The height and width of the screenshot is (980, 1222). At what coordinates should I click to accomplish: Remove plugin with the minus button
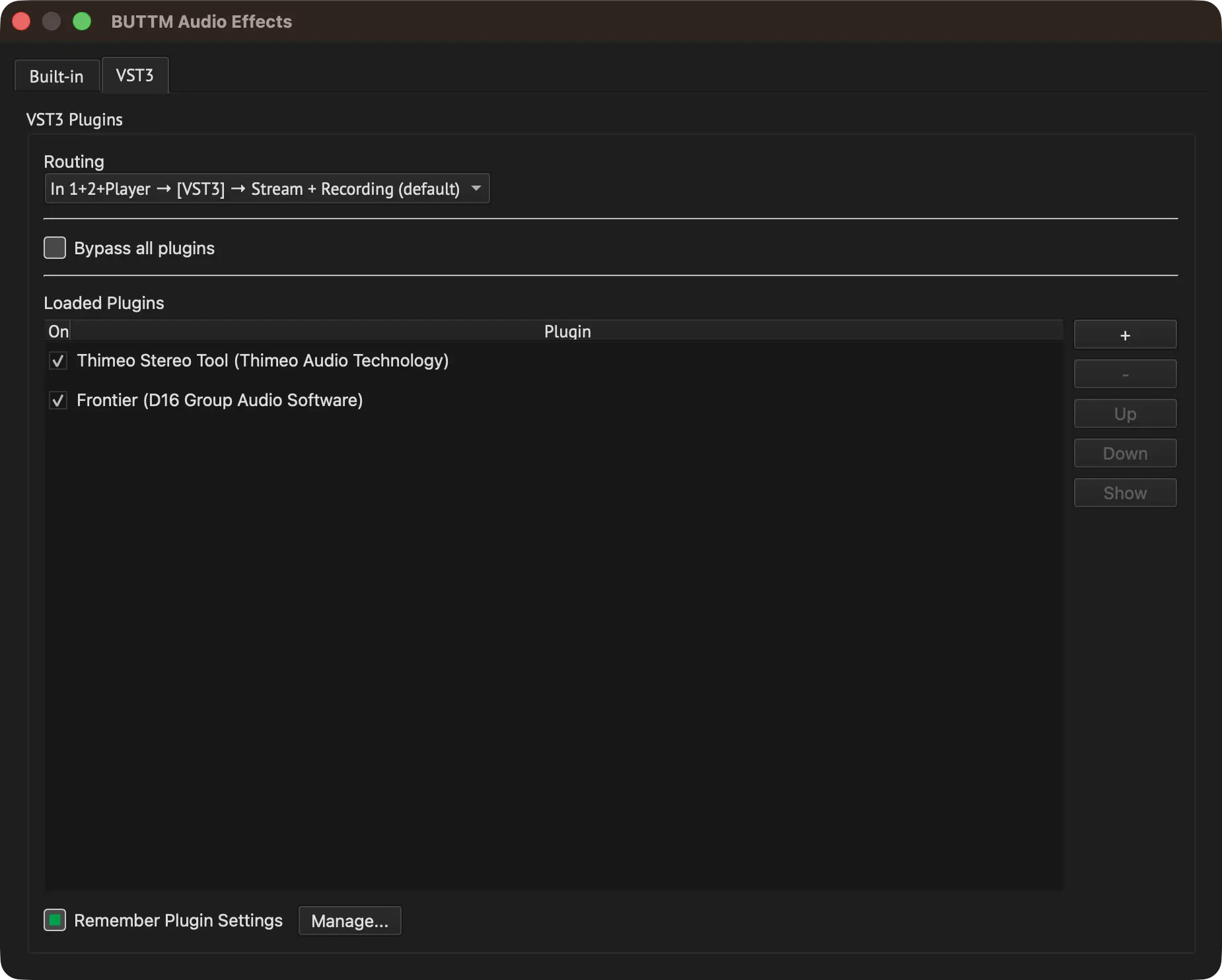click(x=1125, y=374)
